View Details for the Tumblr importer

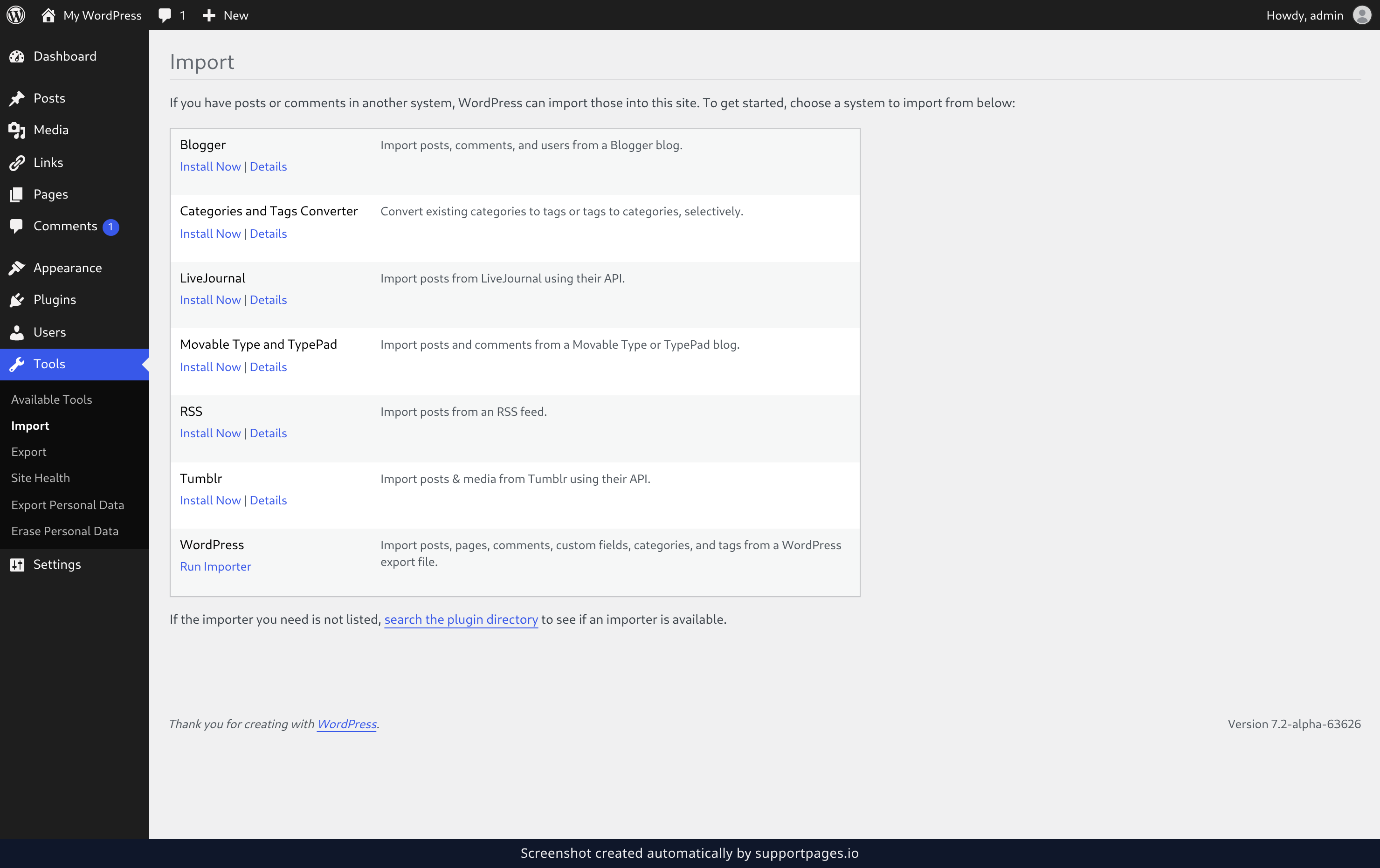click(x=268, y=500)
